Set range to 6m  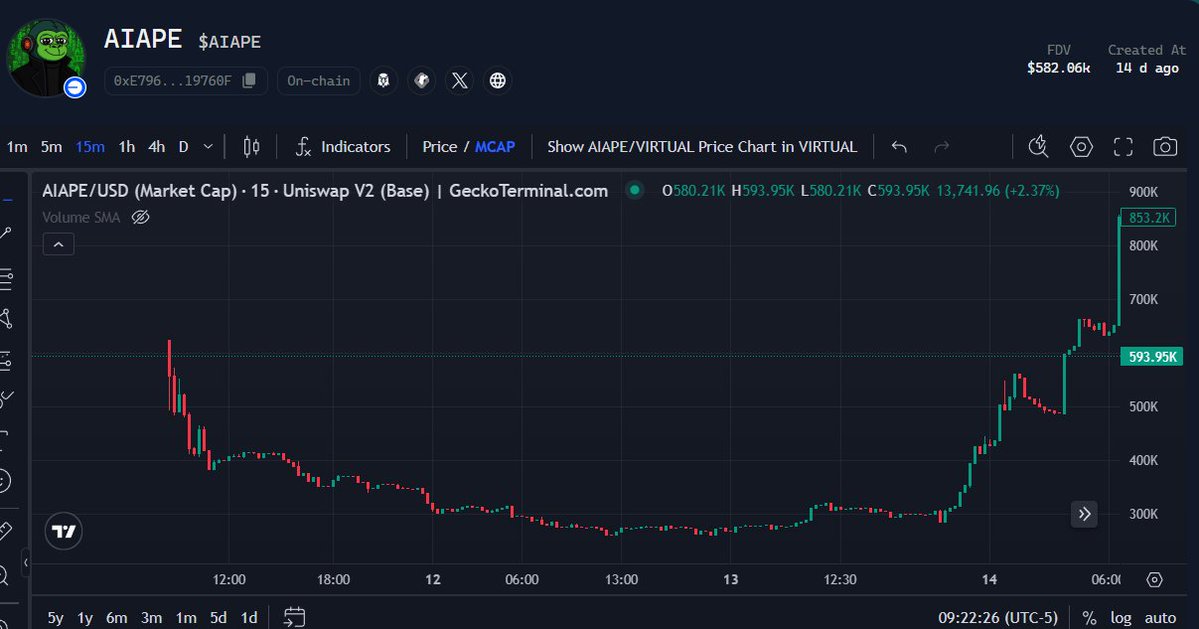[x=116, y=618]
